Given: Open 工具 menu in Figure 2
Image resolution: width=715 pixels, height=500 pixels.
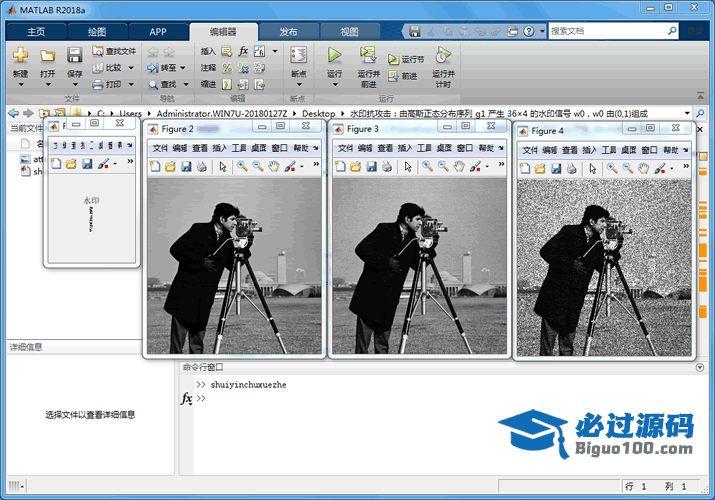Looking at the screenshot, I should tap(238, 148).
